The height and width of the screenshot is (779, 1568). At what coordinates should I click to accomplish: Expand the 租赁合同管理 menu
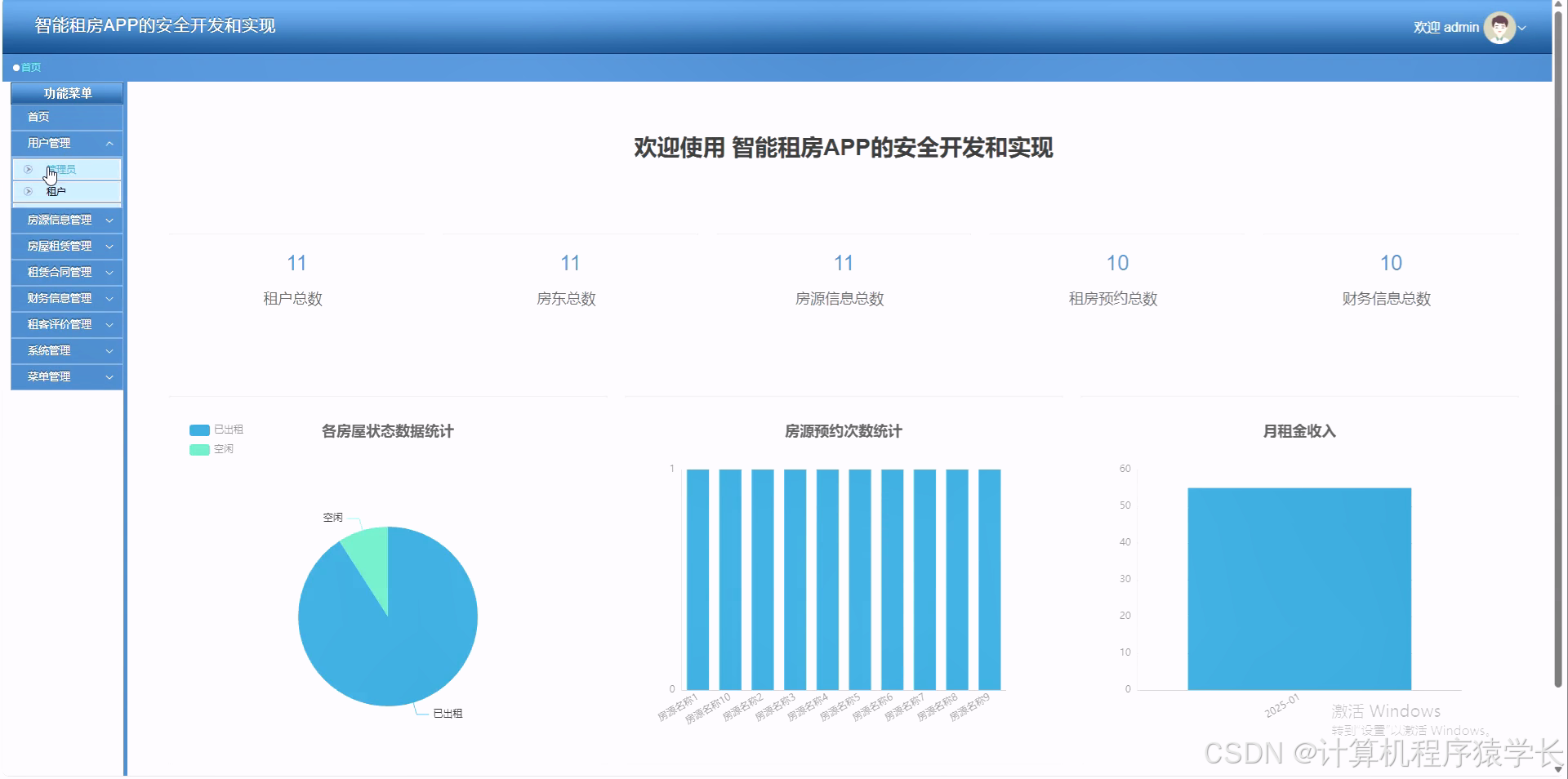coord(66,272)
